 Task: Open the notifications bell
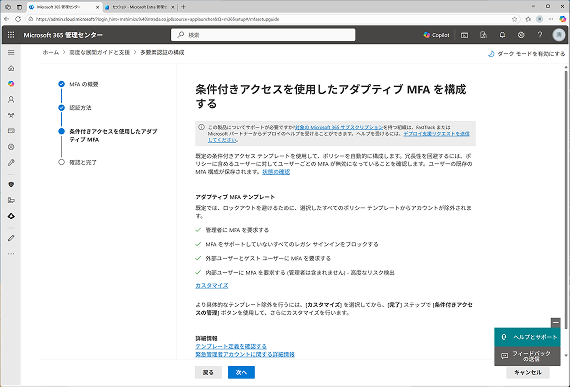click(x=502, y=35)
